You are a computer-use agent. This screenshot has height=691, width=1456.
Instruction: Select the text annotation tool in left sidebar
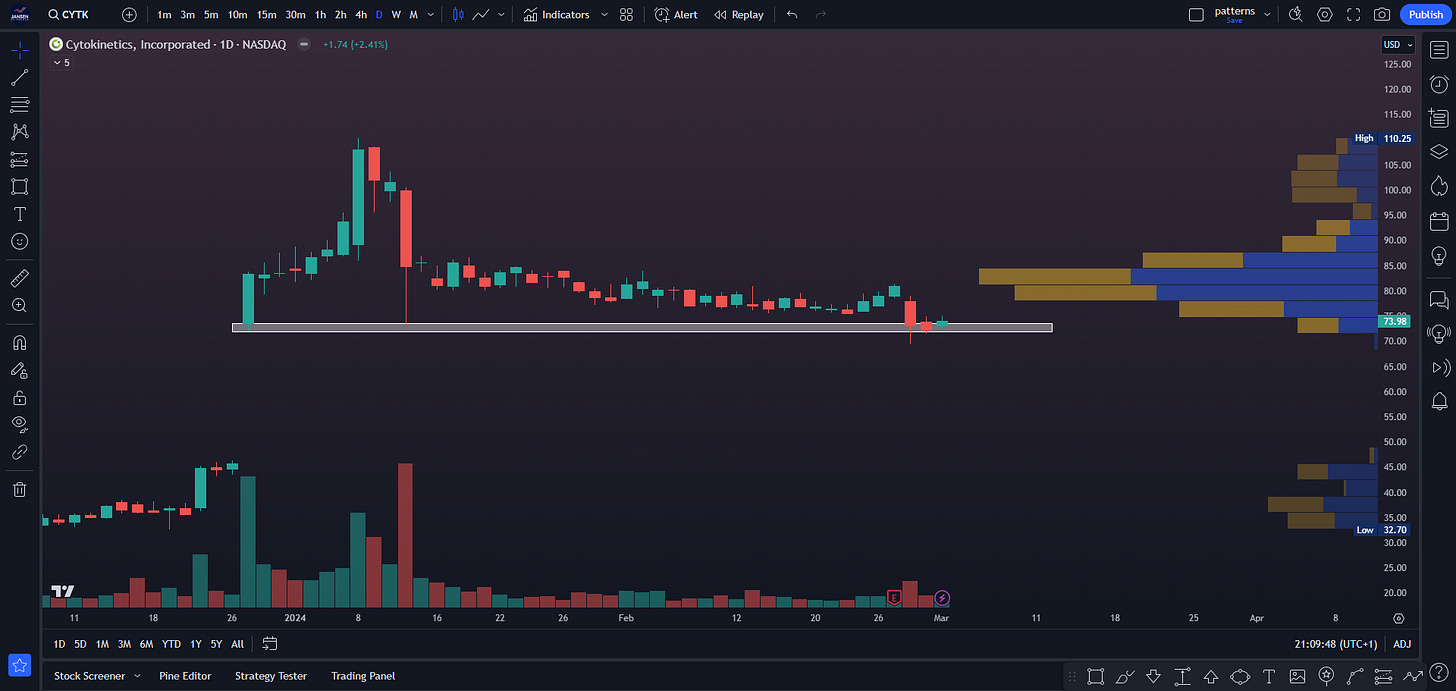pyautogui.click(x=20, y=214)
